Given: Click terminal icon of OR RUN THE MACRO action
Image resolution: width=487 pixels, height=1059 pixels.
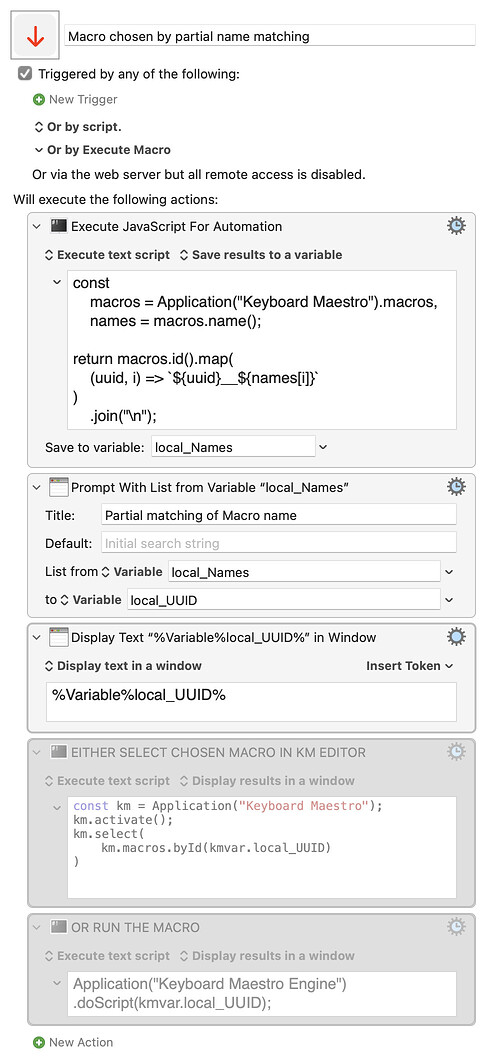Looking at the screenshot, I should (59, 927).
